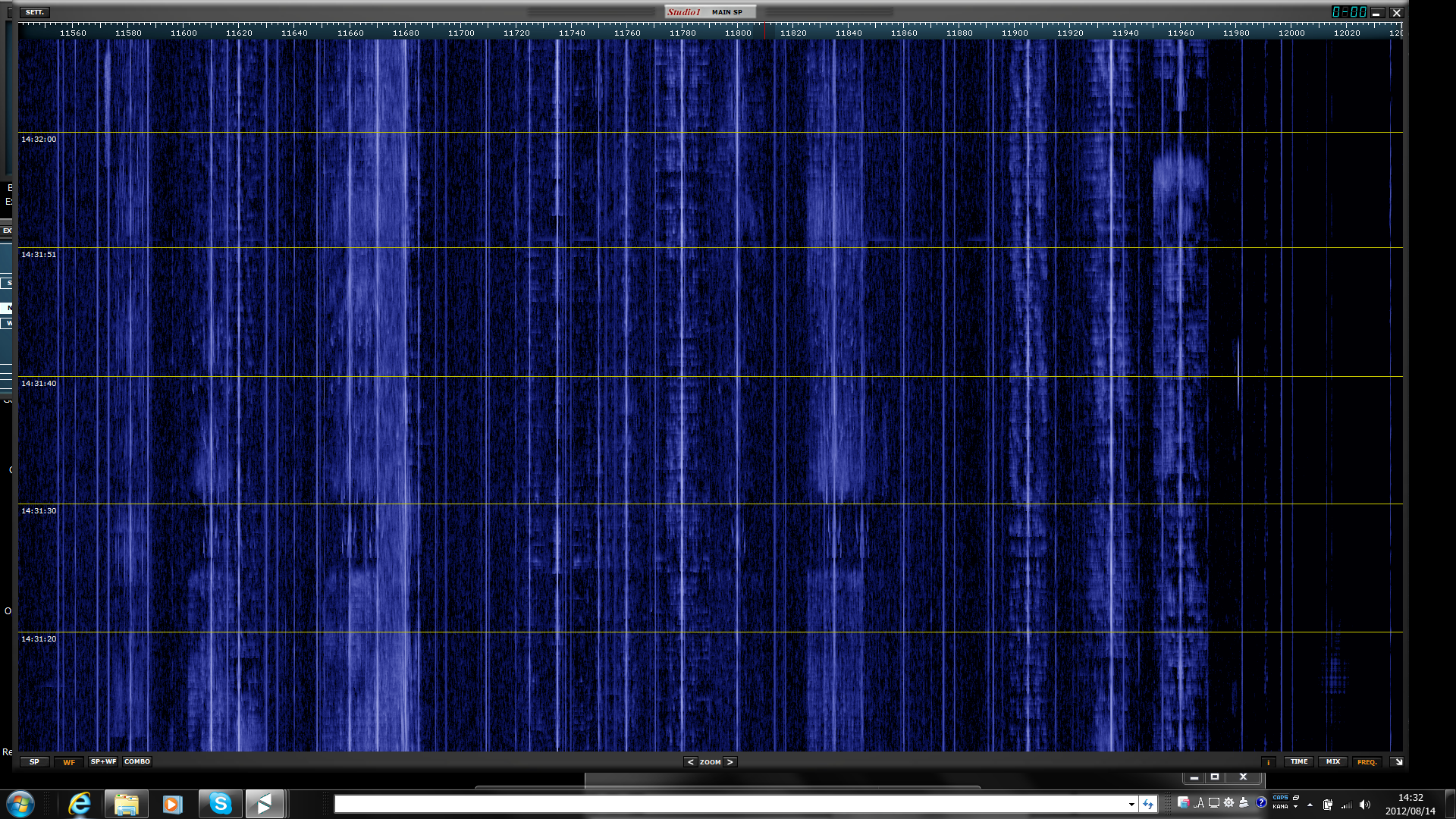Open the SETT. settings button
This screenshot has width=1456, height=819.
point(35,12)
